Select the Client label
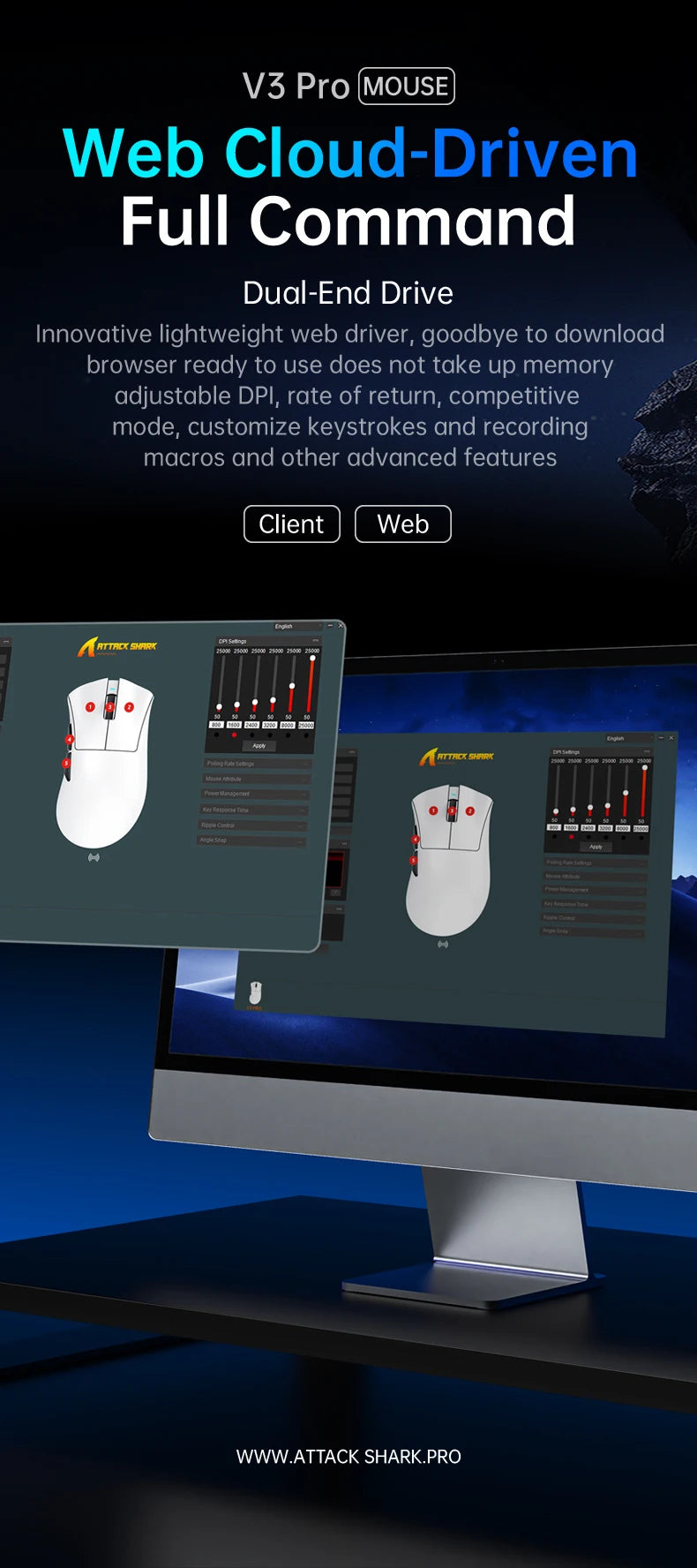 click(x=291, y=524)
